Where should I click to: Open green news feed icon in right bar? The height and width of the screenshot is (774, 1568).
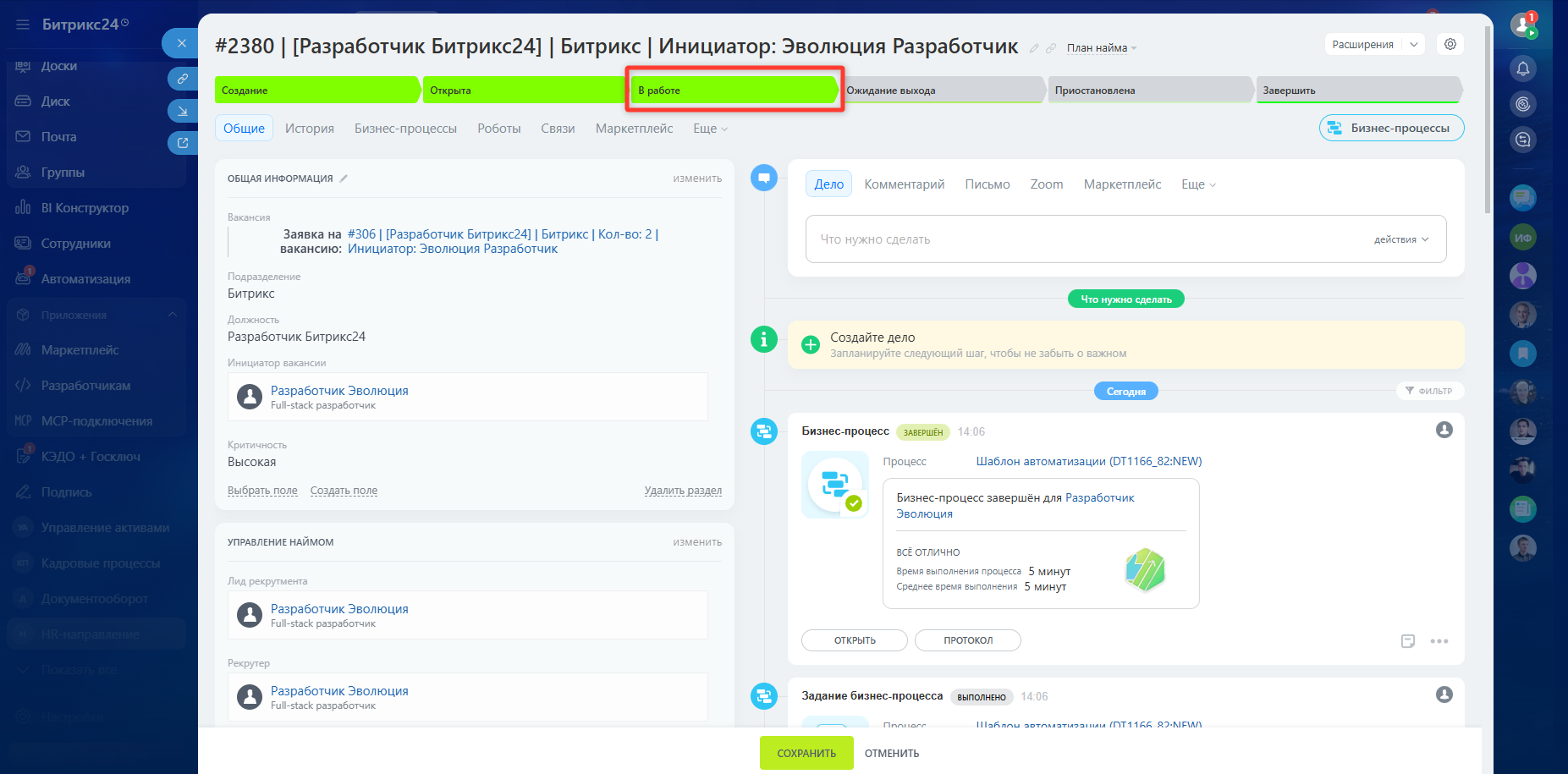point(1523,508)
